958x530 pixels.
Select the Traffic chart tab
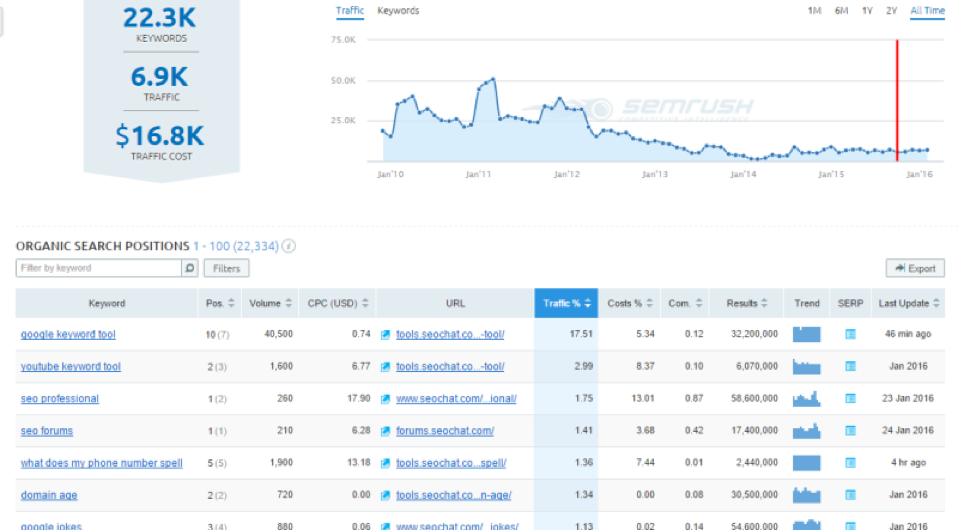pyautogui.click(x=350, y=11)
